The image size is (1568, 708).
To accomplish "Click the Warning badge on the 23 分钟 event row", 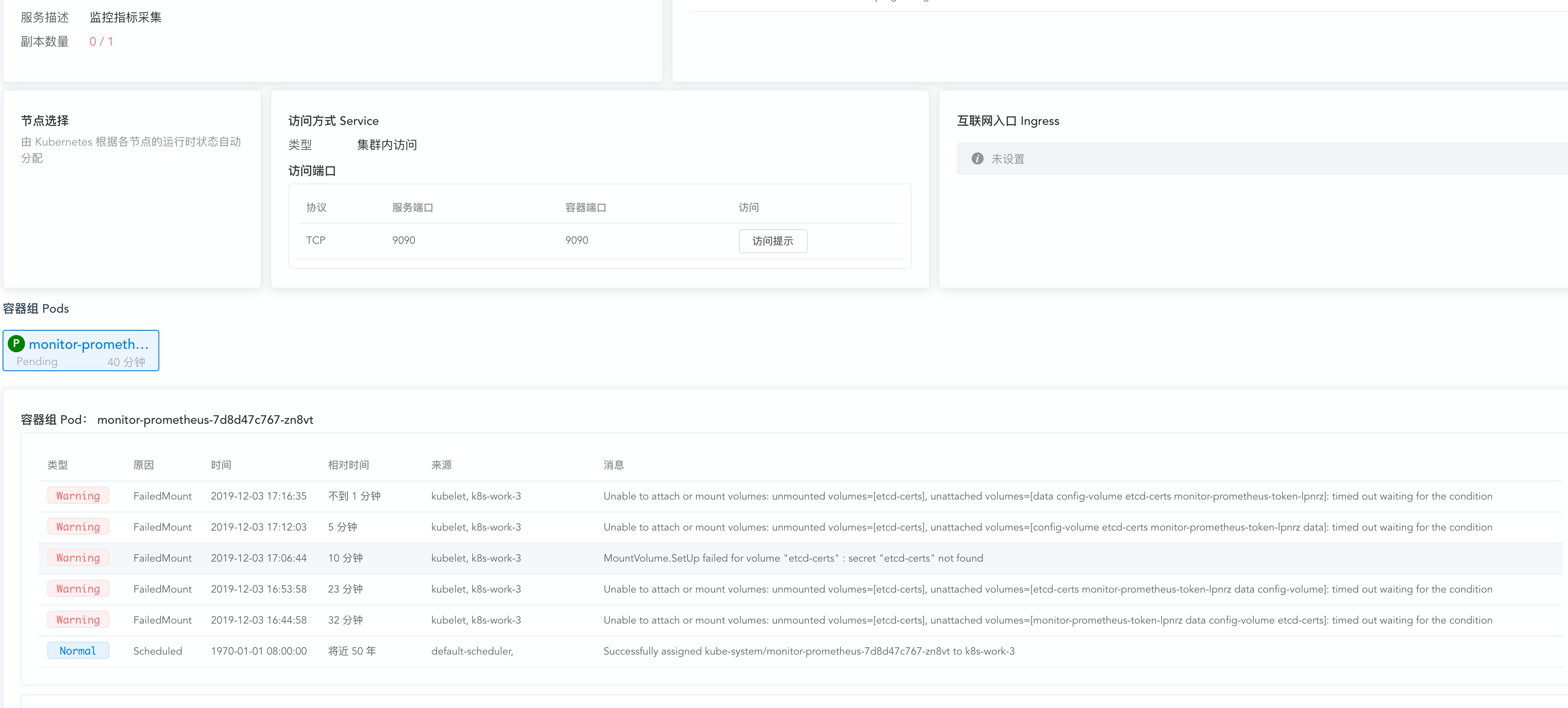I will [78, 589].
